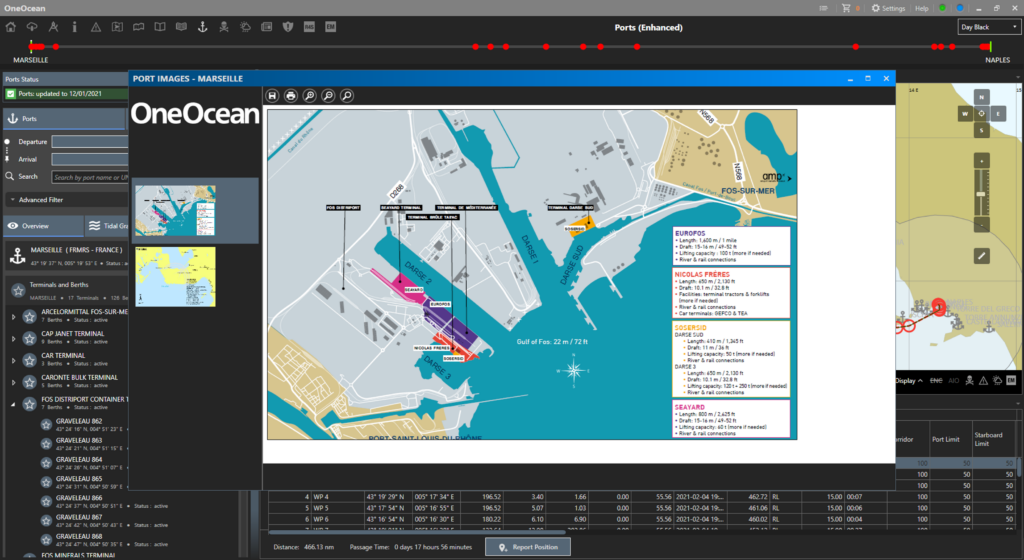Click the Departure port input field
The image size is (1024, 560).
(x=89, y=142)
